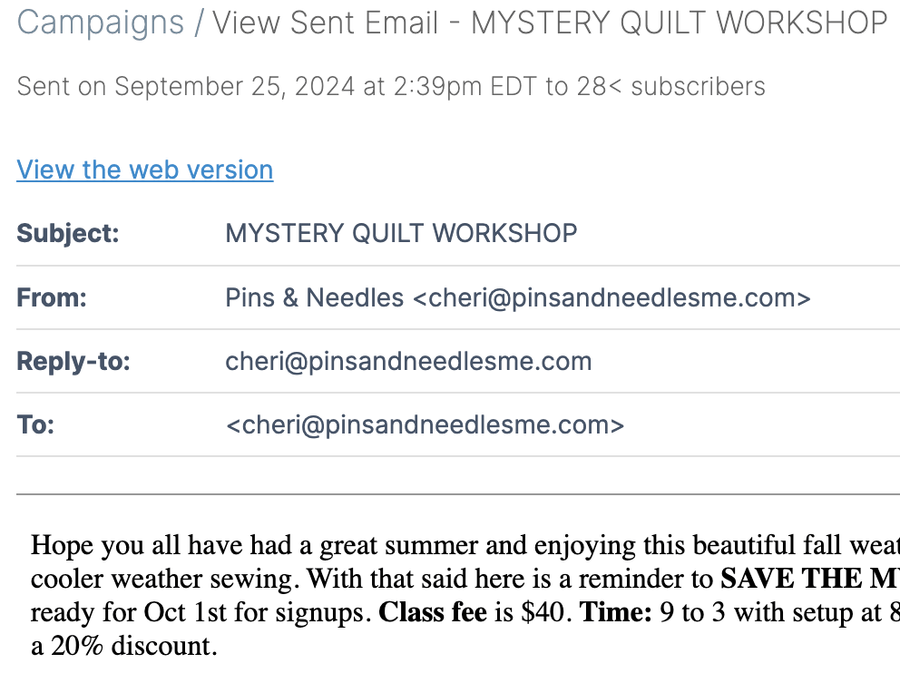Select the To recipient email address
Image resolution: width=900 pixels, height=691 pixels.
click(425, 425)
